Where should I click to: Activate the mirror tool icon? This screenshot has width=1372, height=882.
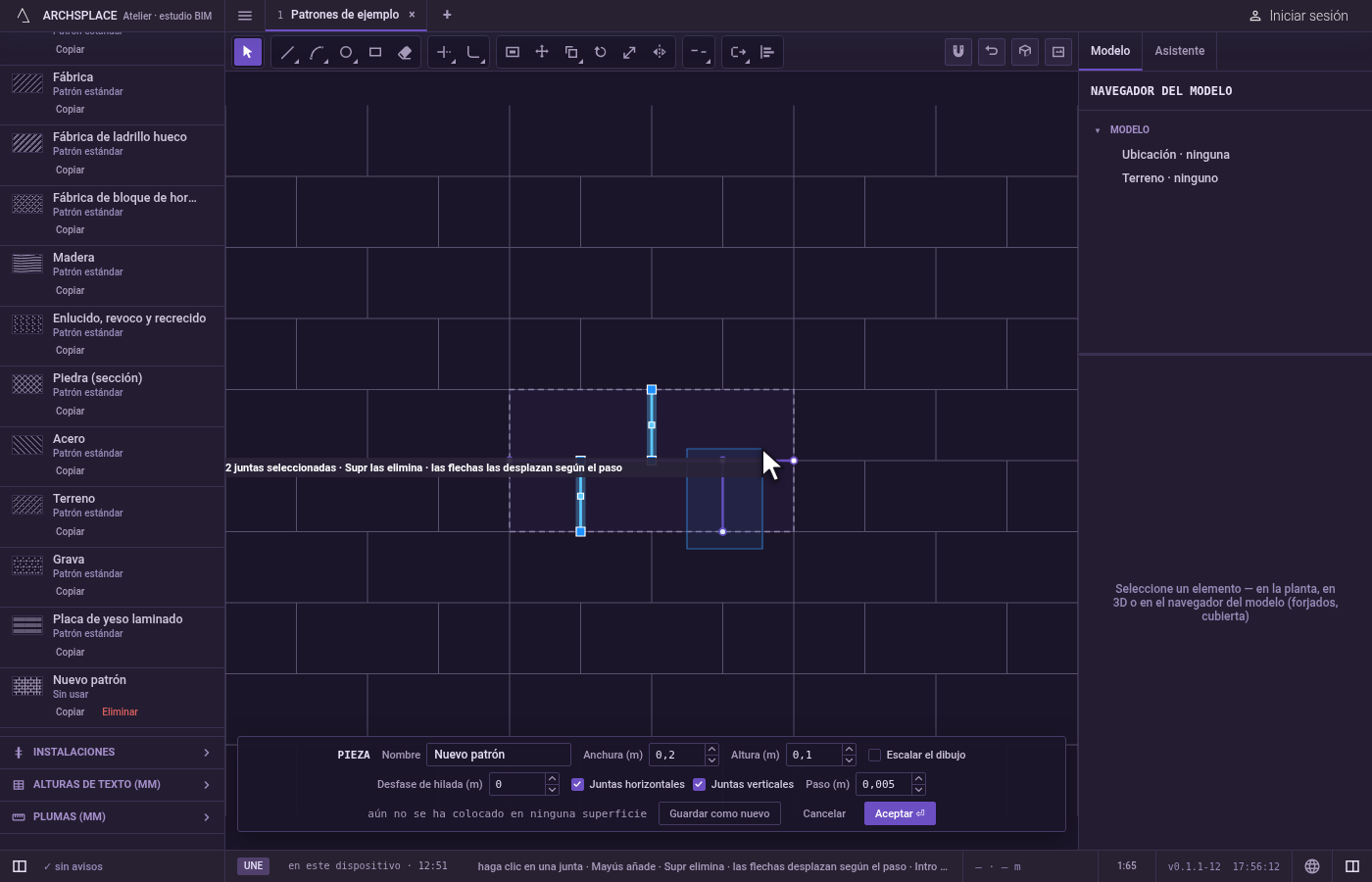coord(660,52)
